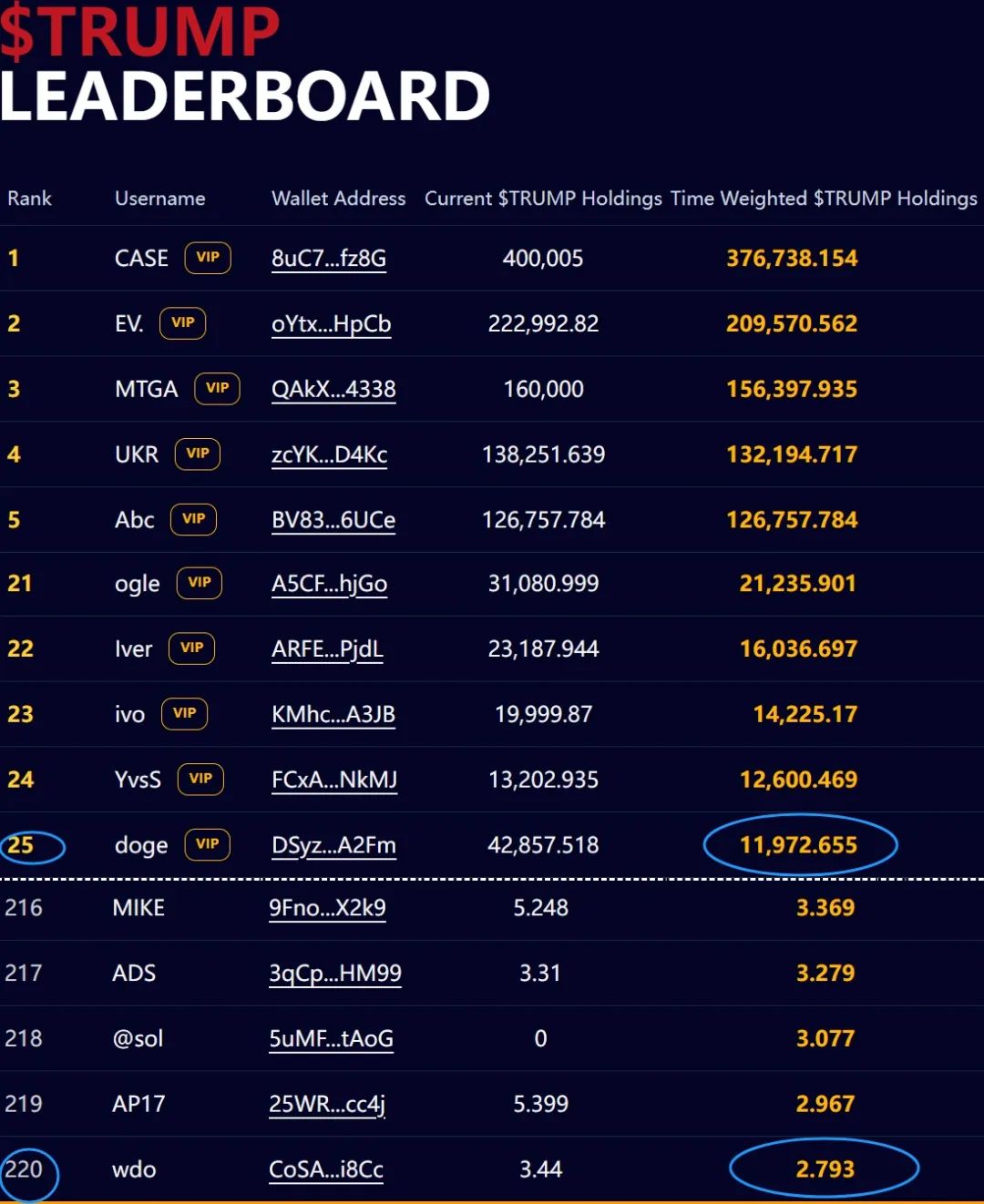Viewport: 984px width, 1204px height.
Task: Click time weighted value 209,570.562
Action: tap(792, 324)
